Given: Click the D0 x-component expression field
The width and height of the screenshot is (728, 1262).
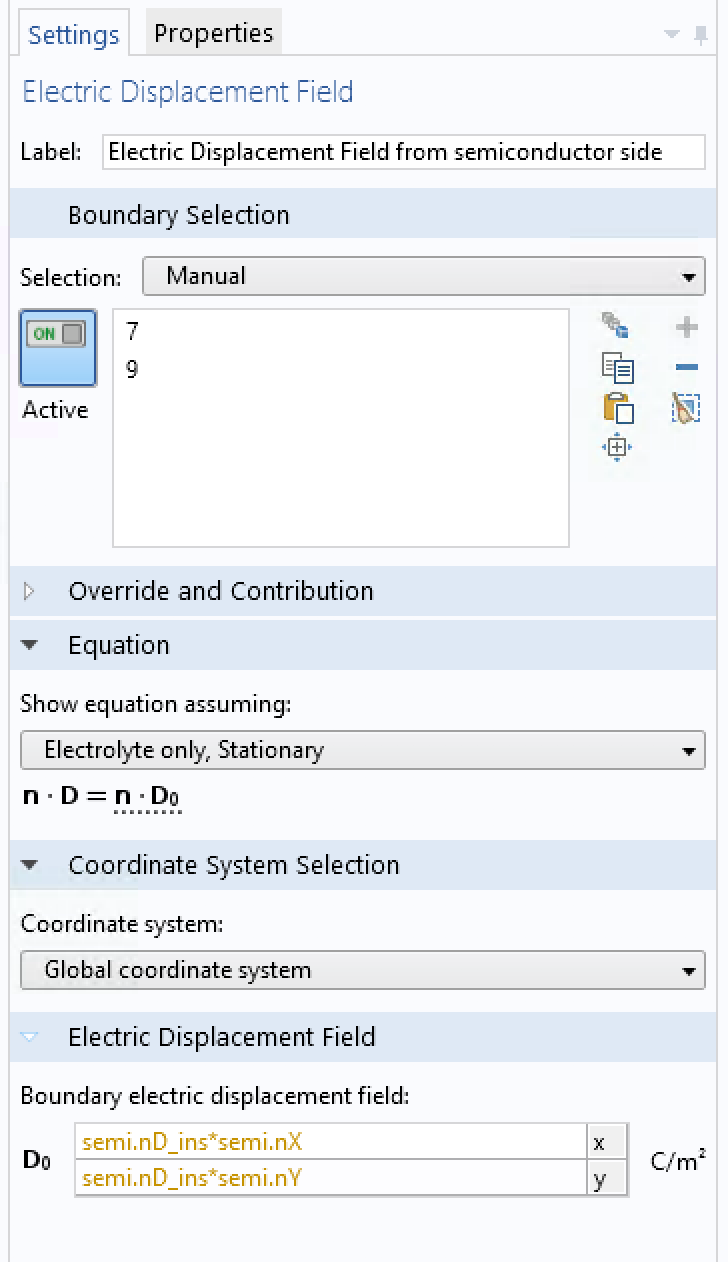Looking at the screenshot, I should coord(330,1142).
